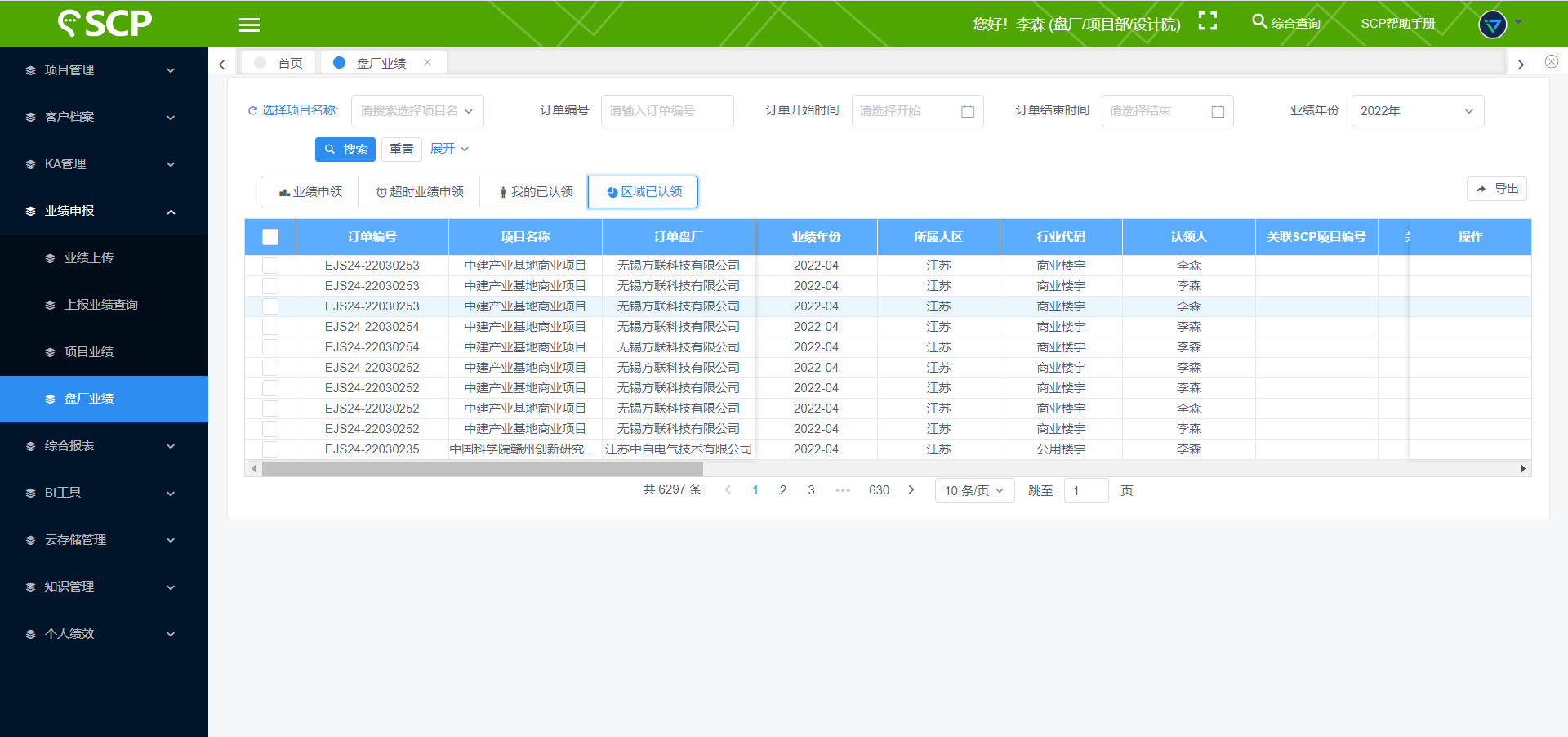Jump to last page 630

coord(879,490)
